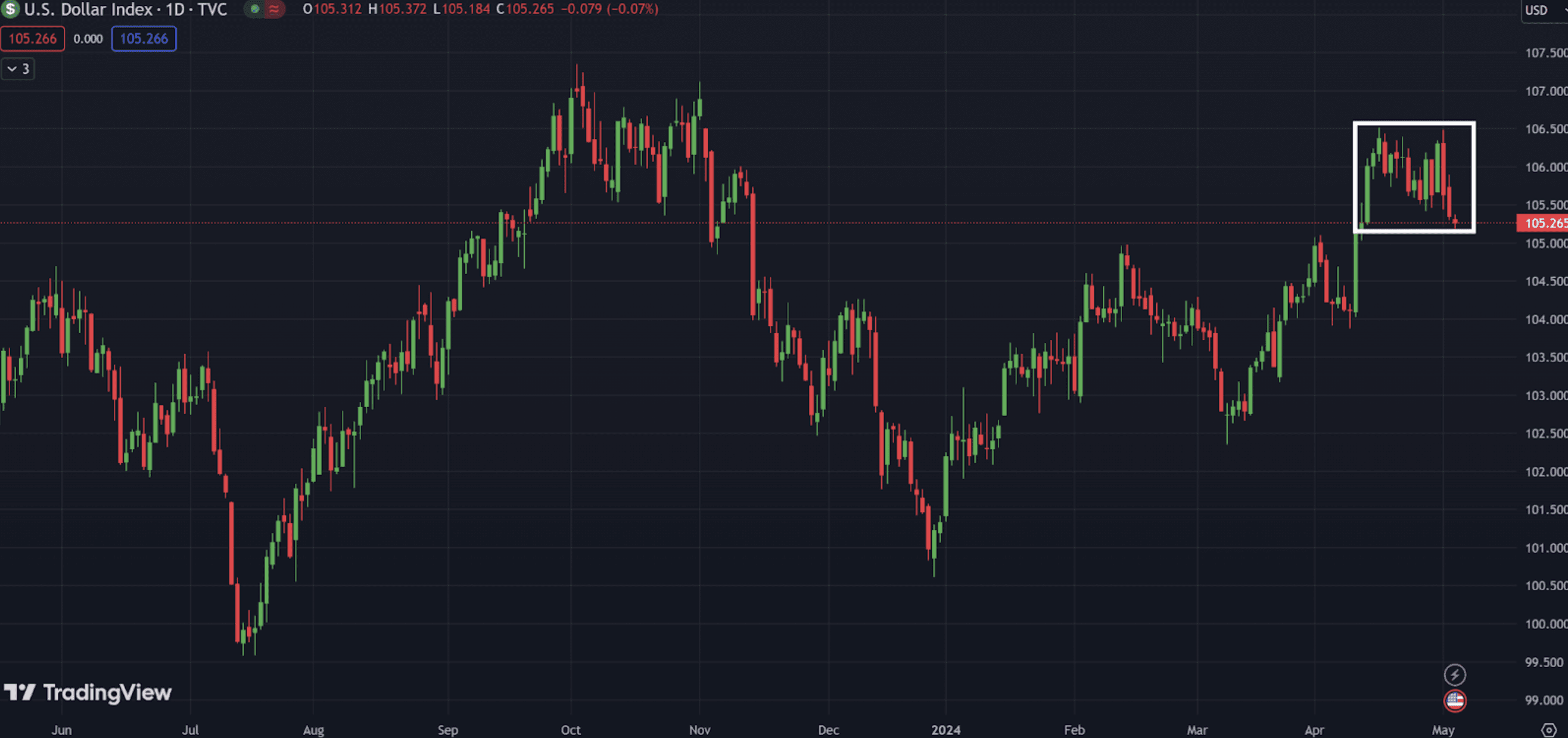Click the Oct label on time axis
The width and height of the screenshot is (1568, 738).
point(570,730)
